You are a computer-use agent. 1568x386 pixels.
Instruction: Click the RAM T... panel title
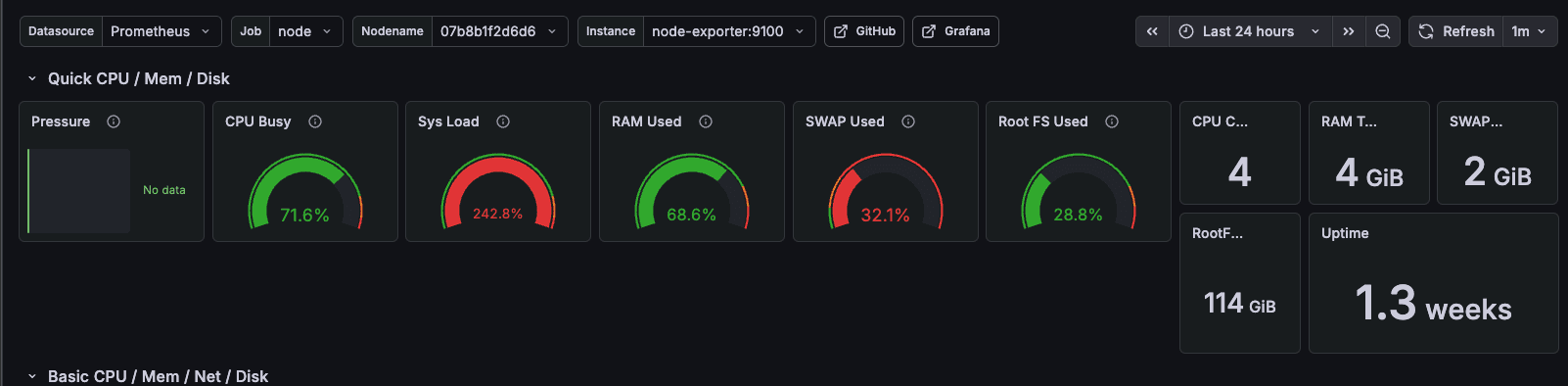(x=1349, y=121)
